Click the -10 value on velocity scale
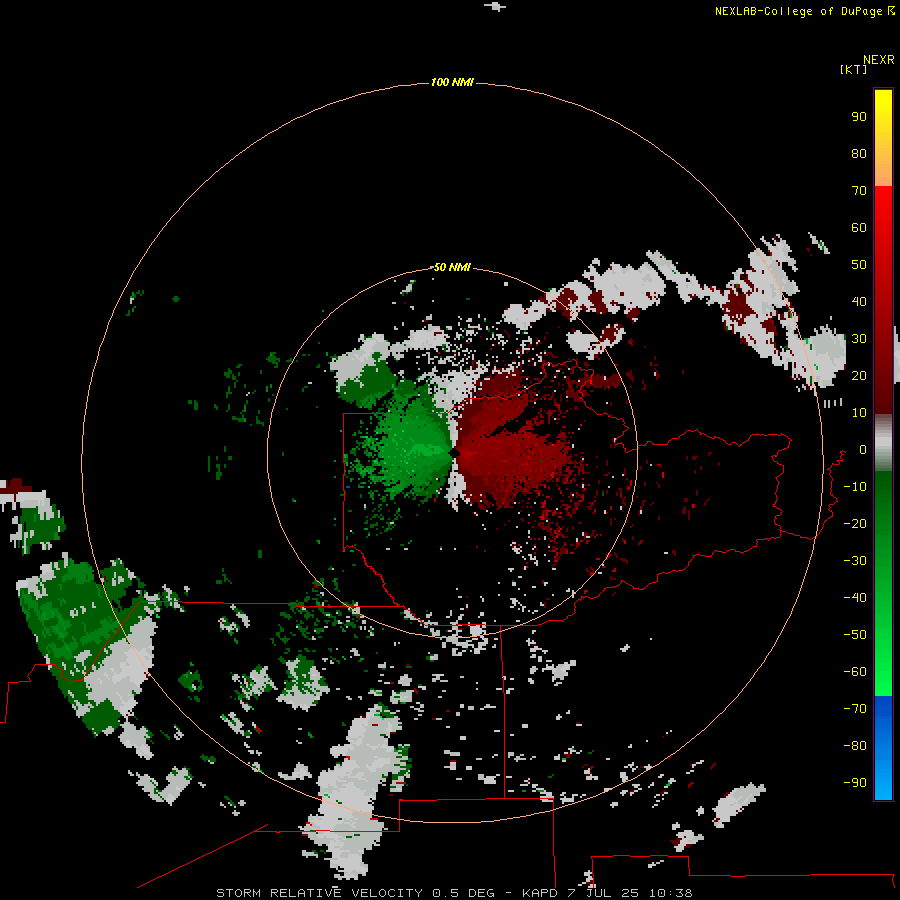 point(855,487)
